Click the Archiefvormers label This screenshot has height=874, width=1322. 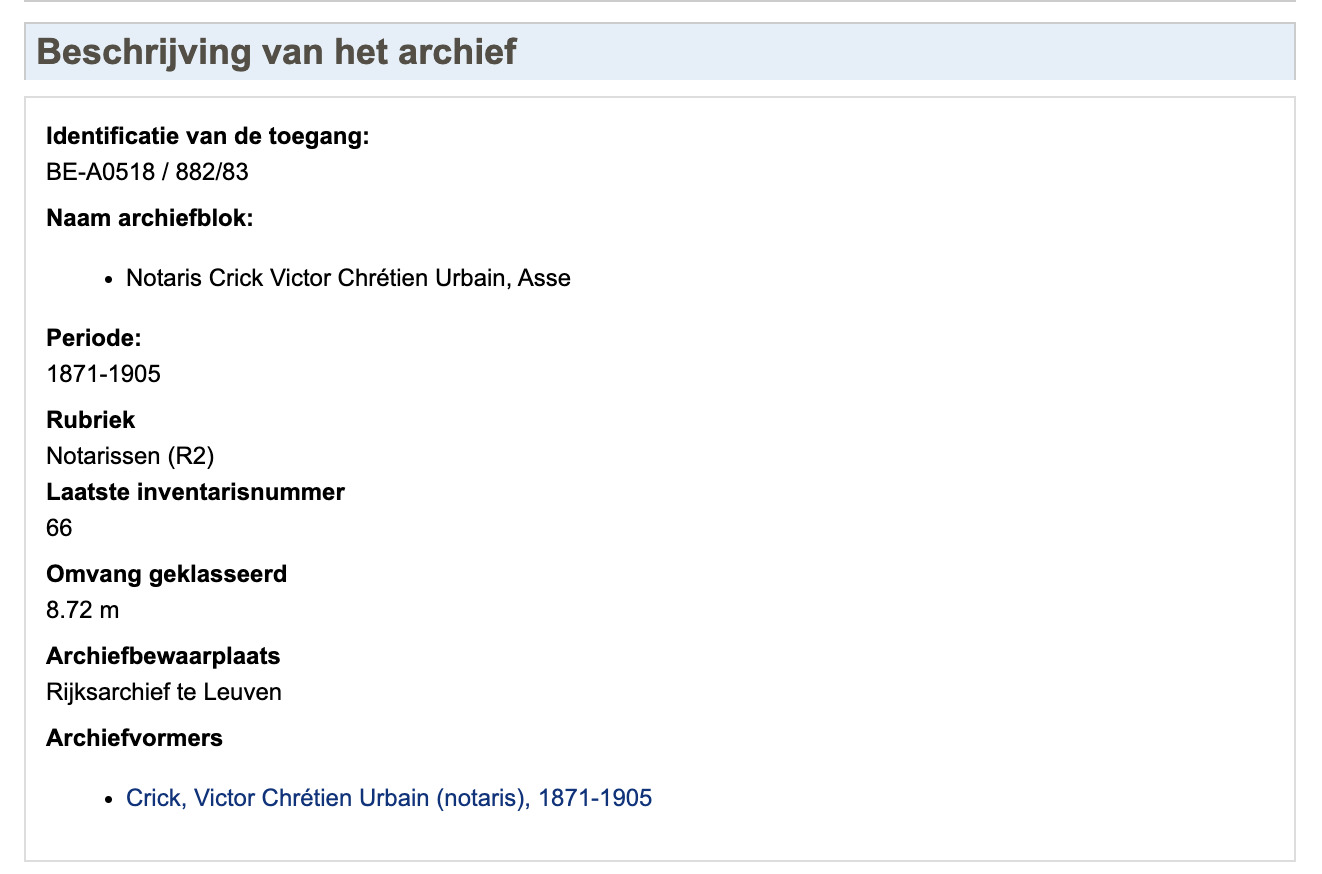[134, 738]
